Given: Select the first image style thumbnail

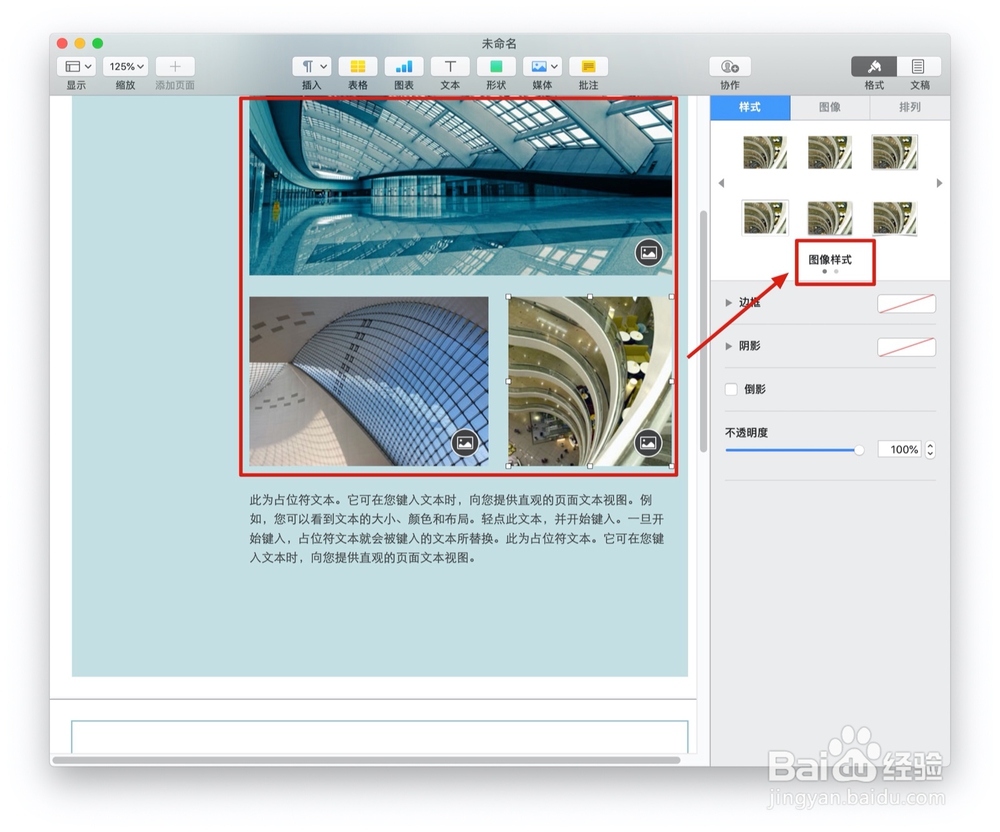Looking at the screenshot, I should 765,150.
